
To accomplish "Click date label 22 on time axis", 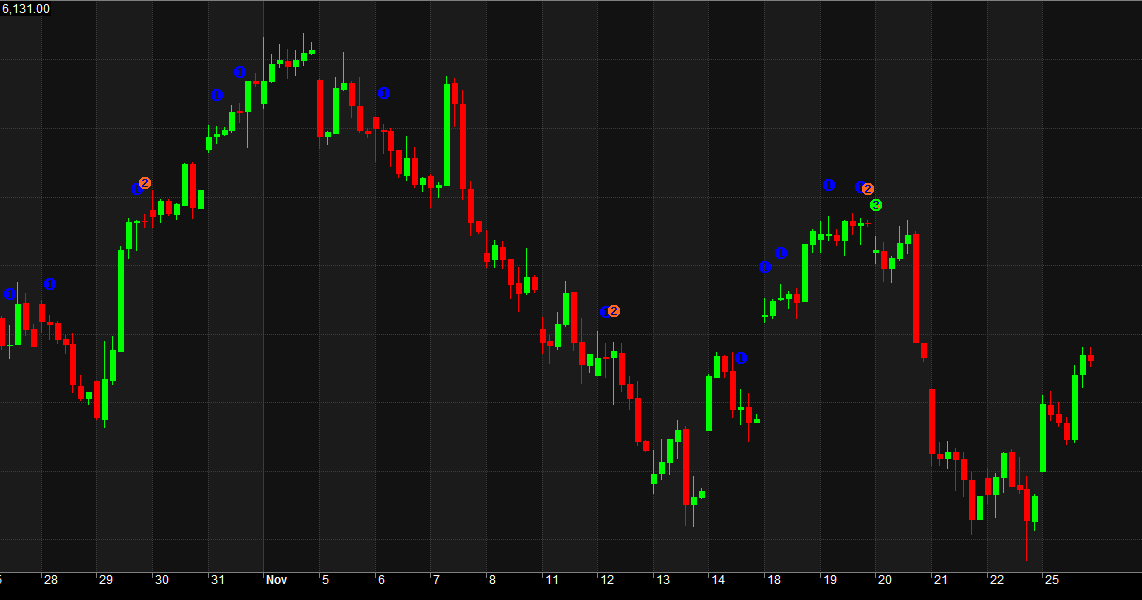I will pos(996,580).
